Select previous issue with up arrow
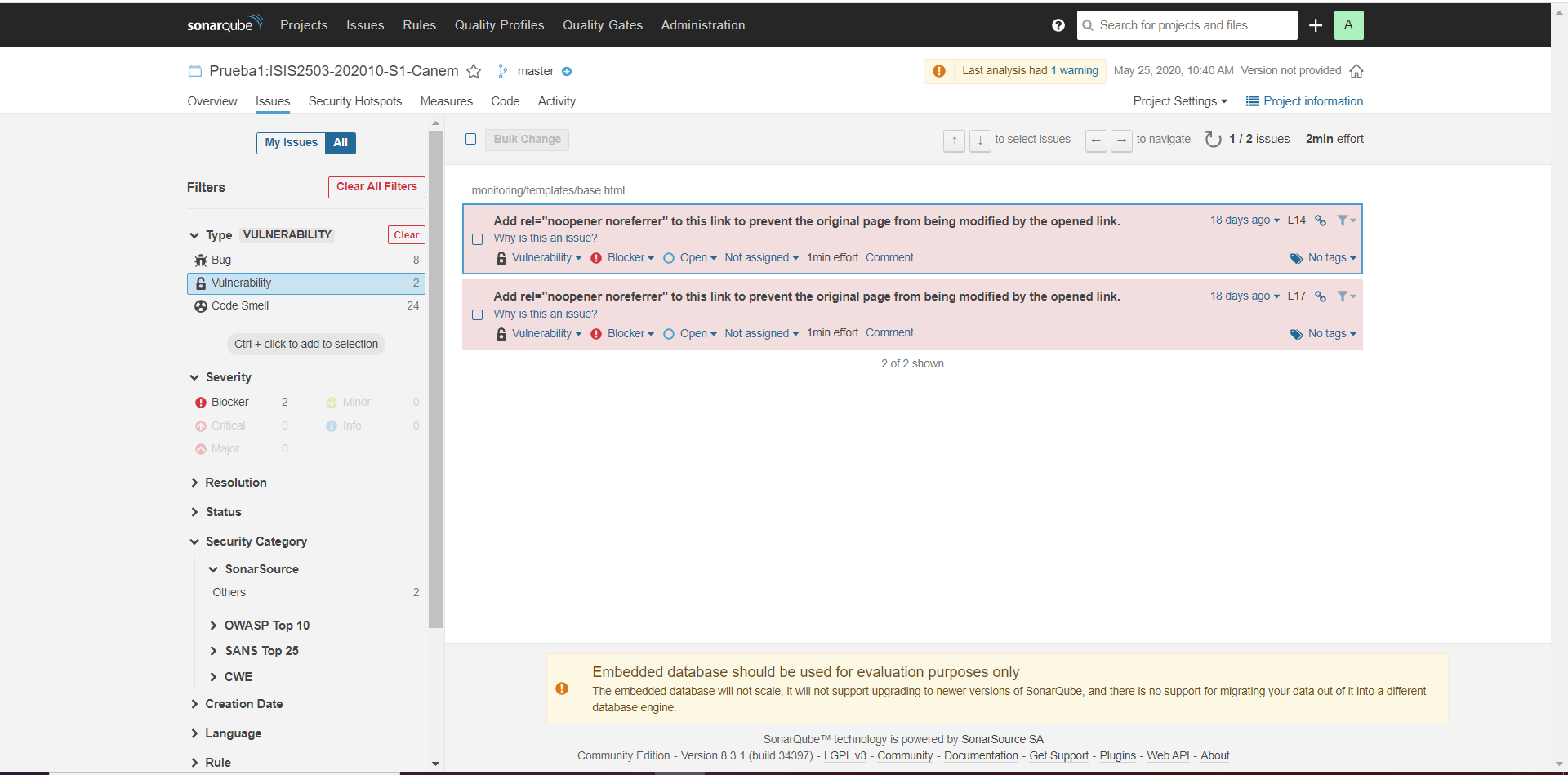This screenshot has width=1568, height=775. coord(954,140)
